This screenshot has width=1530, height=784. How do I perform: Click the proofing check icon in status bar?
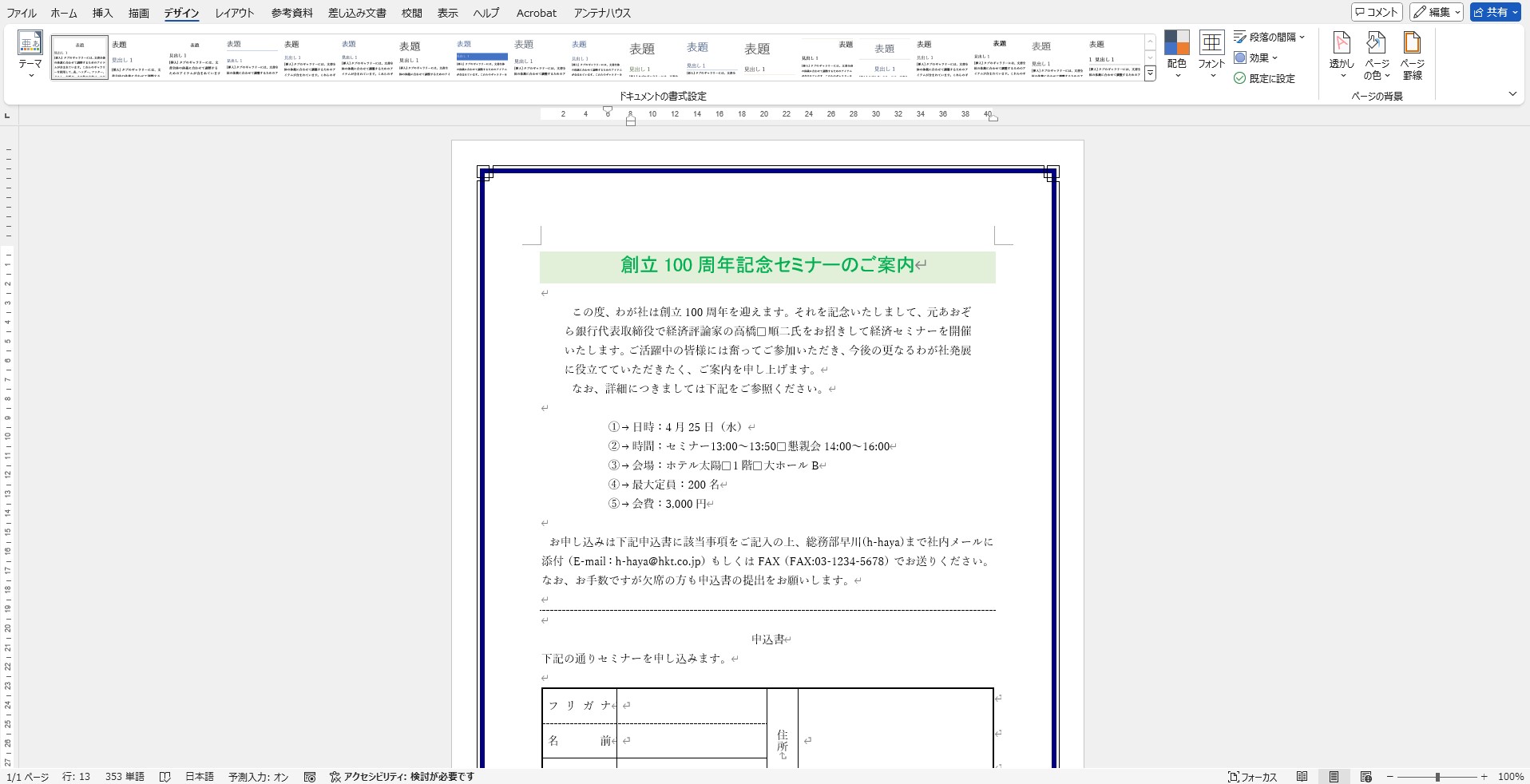(165, 777)
